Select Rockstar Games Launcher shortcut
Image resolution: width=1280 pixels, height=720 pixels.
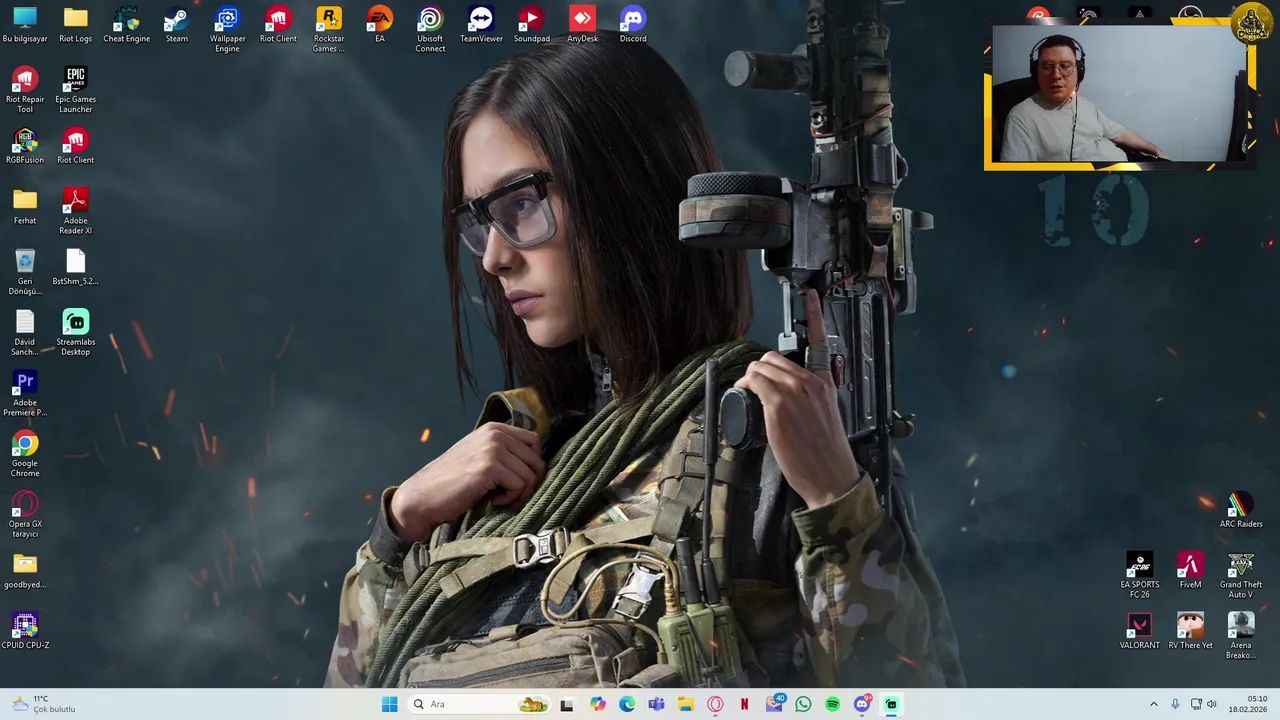coord(329,30)
